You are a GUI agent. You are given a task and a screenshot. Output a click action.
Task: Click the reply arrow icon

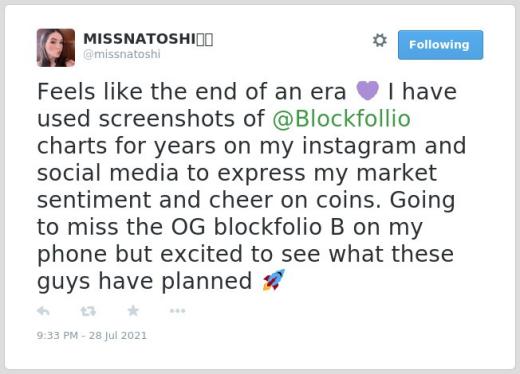click(43, 311)
